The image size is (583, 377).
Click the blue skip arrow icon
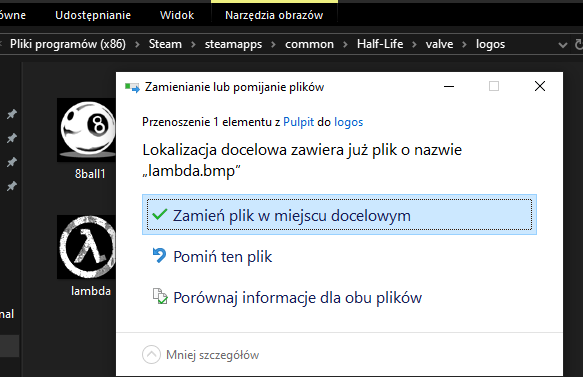tap(160, 255)
